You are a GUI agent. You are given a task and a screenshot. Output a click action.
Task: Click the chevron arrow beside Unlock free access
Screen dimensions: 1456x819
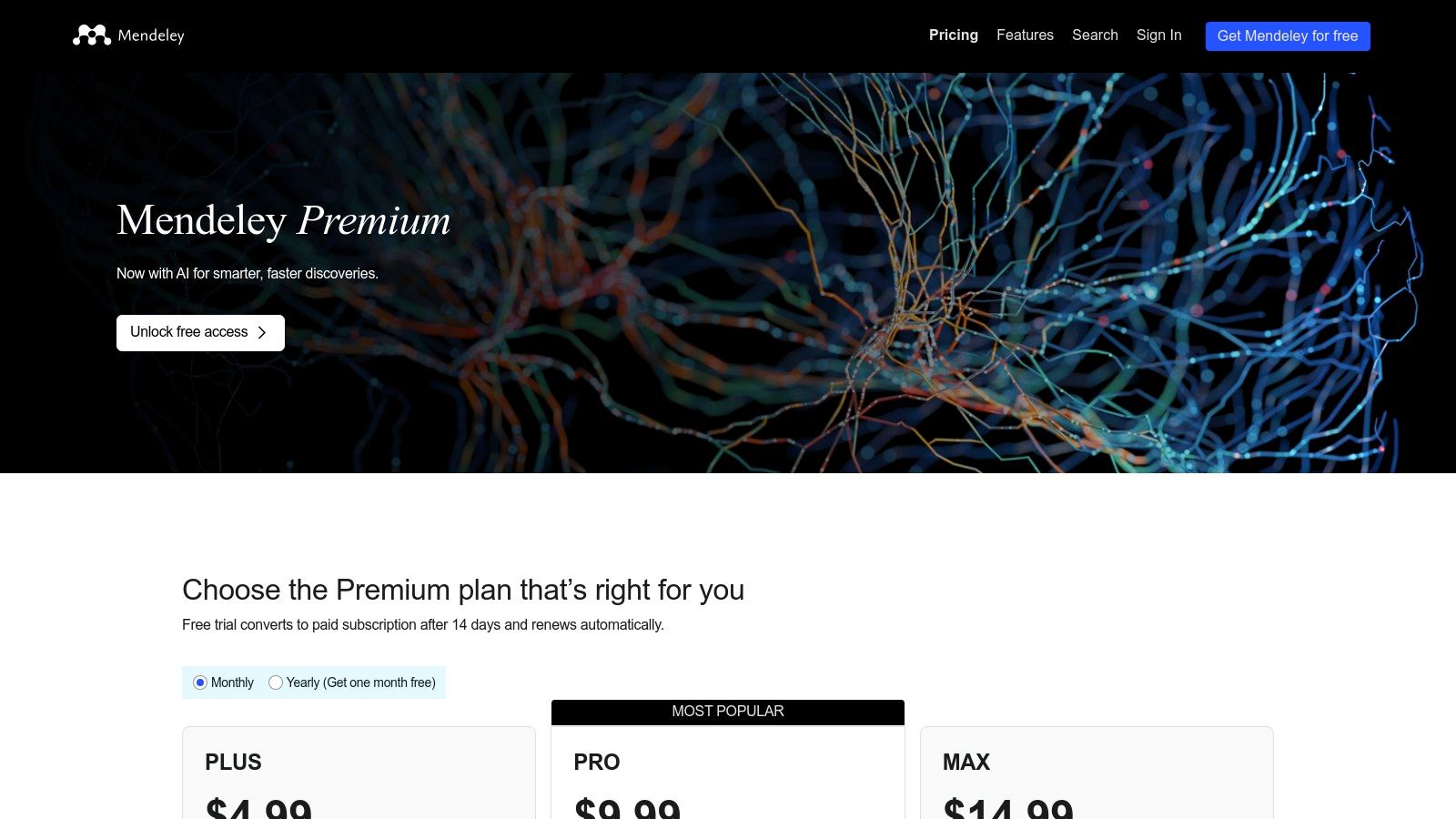[262, 333]
